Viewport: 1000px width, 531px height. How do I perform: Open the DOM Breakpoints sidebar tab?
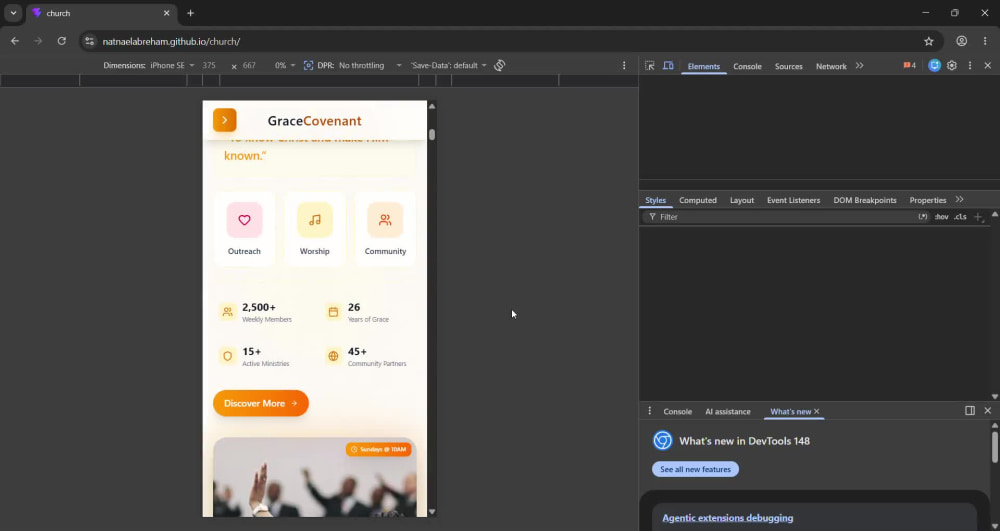point(865,200)
